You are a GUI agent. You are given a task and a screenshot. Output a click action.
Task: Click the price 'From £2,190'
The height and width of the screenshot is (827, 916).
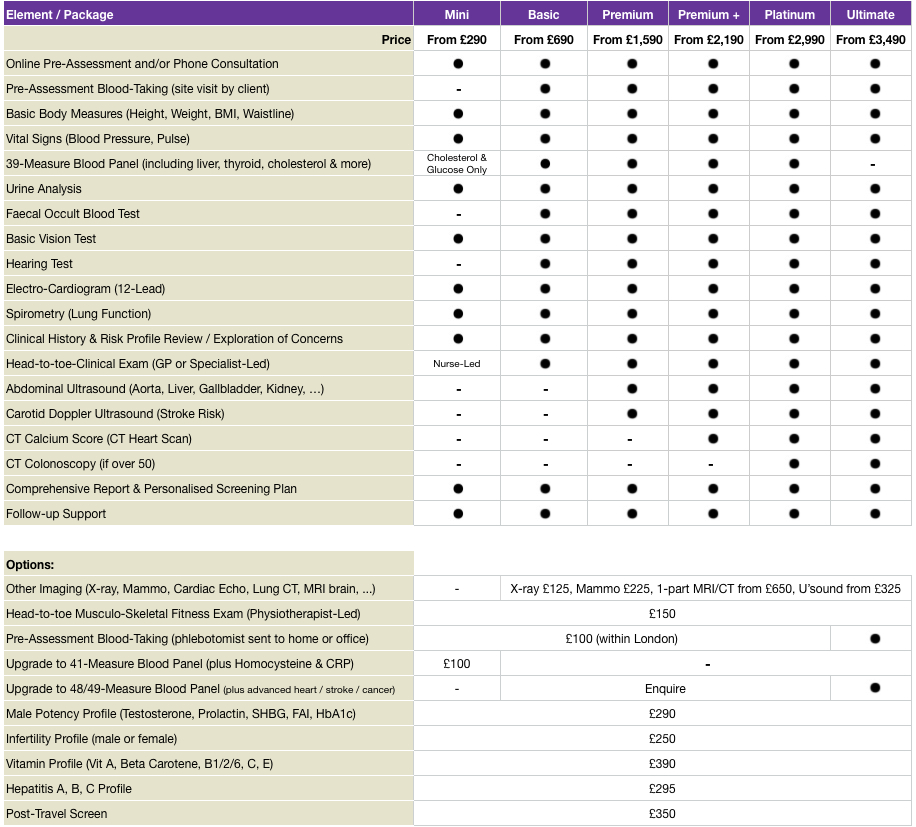(709, 40)
